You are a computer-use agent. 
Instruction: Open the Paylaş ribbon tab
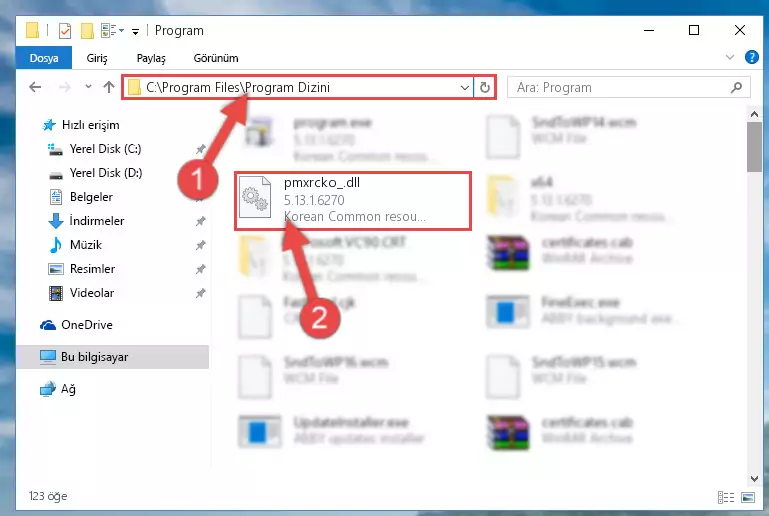click(151, 58)
